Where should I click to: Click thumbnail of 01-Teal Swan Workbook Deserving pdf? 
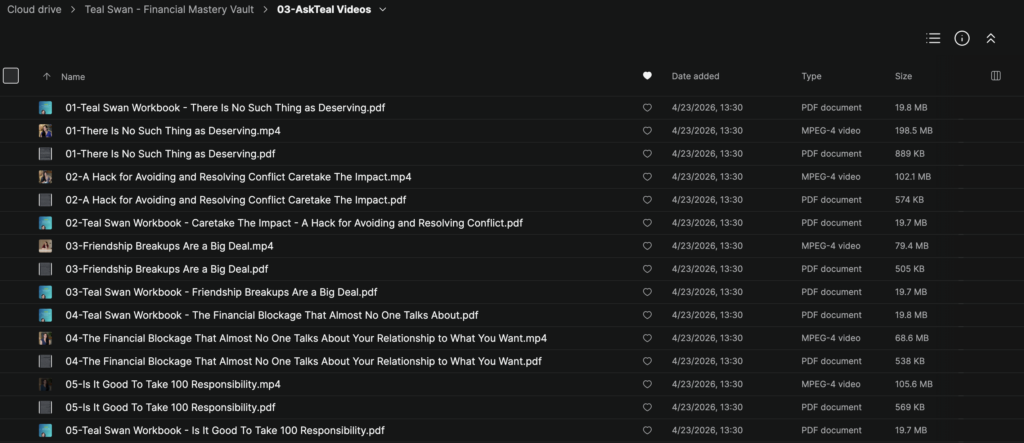click(x=45, y=108)
